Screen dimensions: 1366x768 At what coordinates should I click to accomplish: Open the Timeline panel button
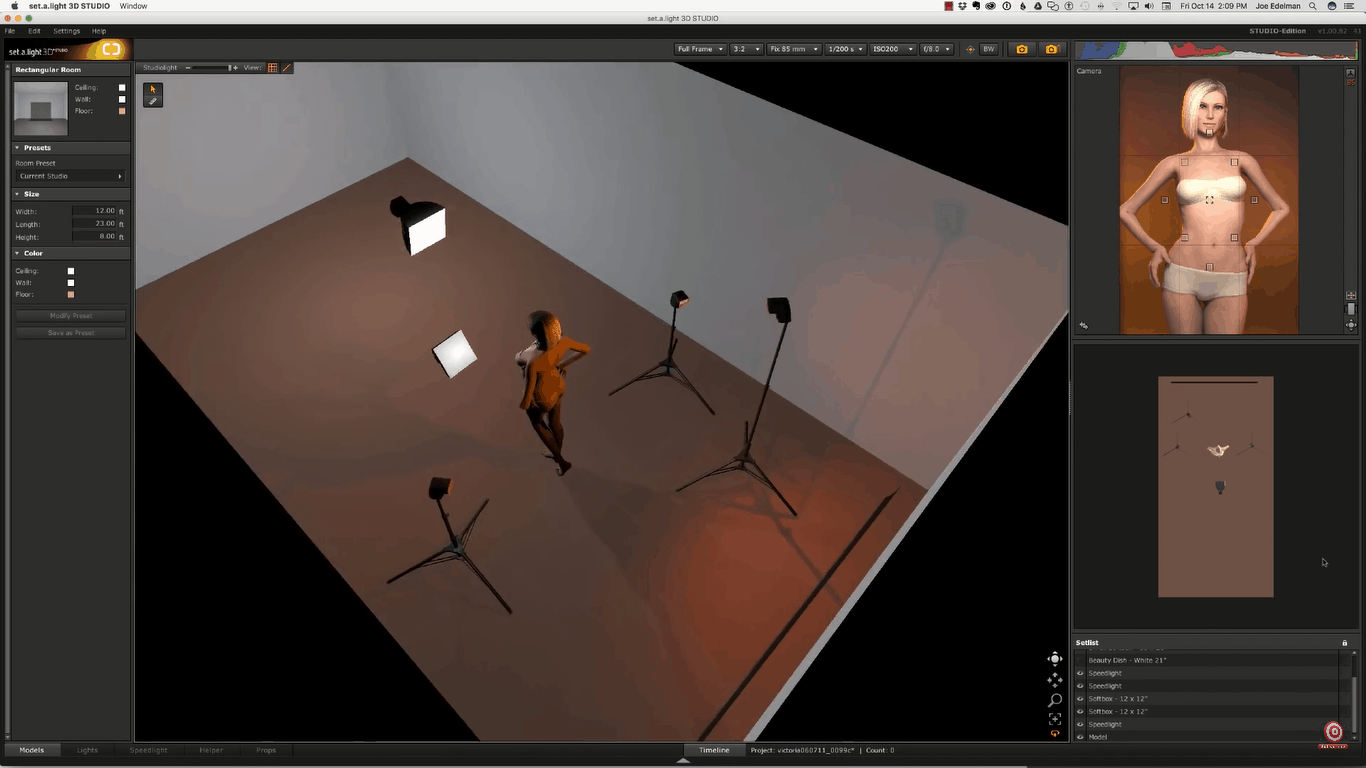tap(714, 750)
